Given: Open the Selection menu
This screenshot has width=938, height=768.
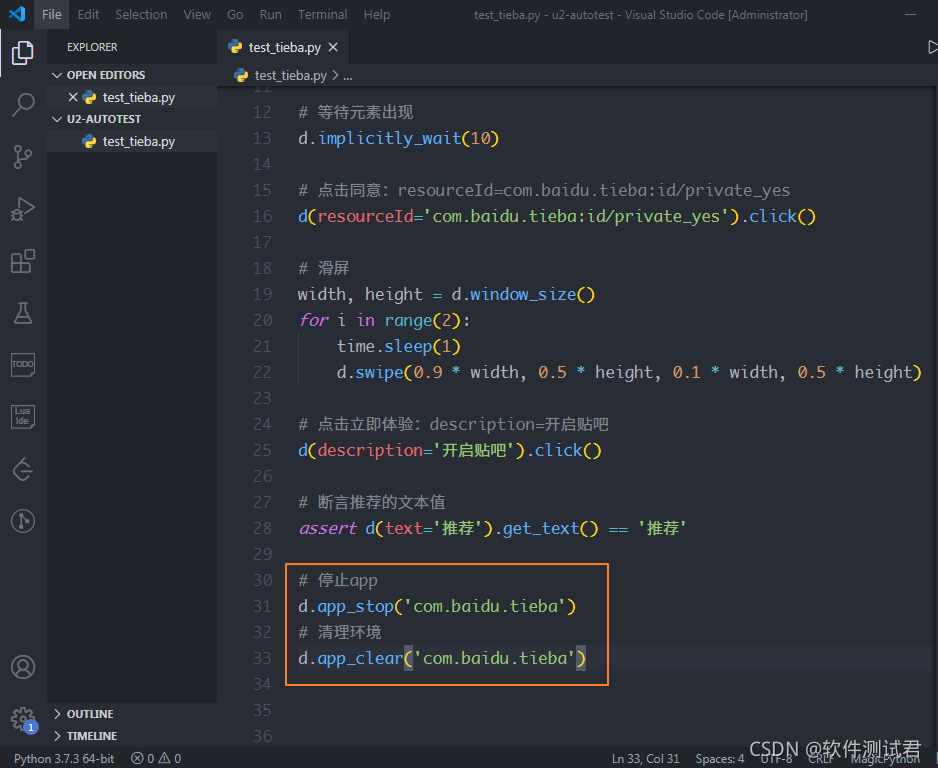Looking at the screenshot, I should [141, 14].
